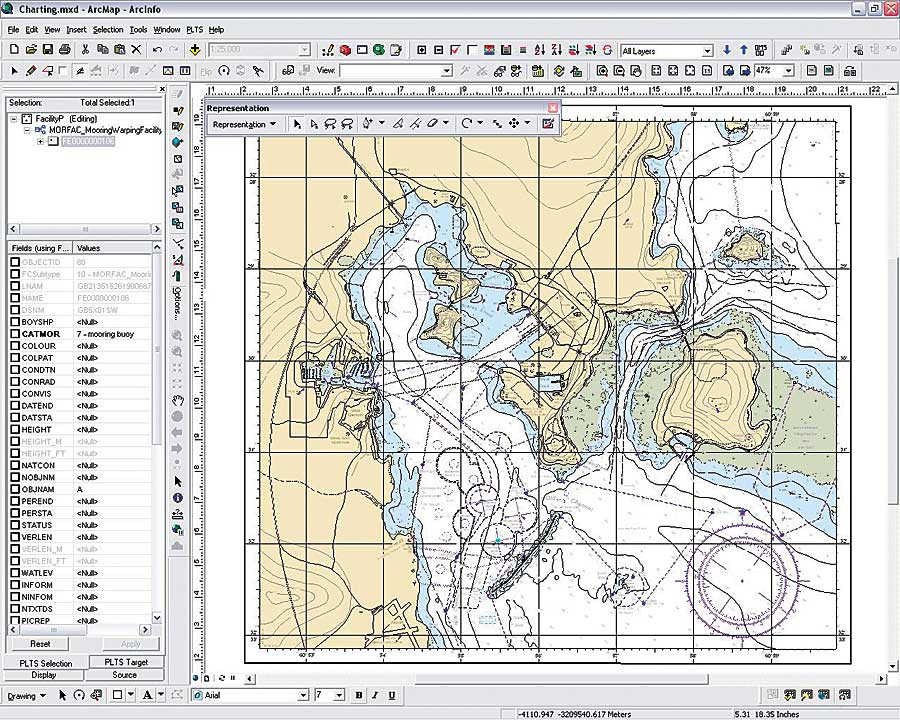Apply underline text formatting
Screen dimensions: 900x720
point(391,695)
